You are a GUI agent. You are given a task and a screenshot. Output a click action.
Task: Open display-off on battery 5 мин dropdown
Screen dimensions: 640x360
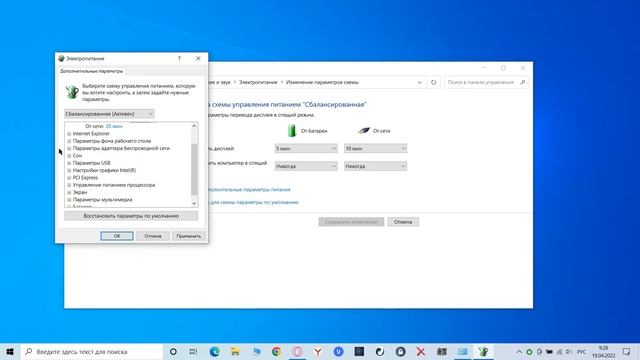click(306, 149)
